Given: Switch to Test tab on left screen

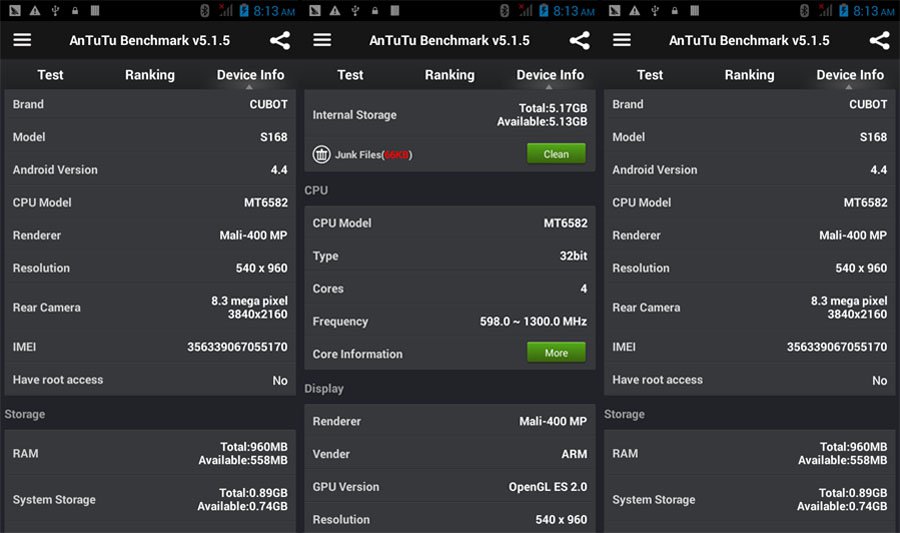Looking at the screenshot, I should pos(51,75).
